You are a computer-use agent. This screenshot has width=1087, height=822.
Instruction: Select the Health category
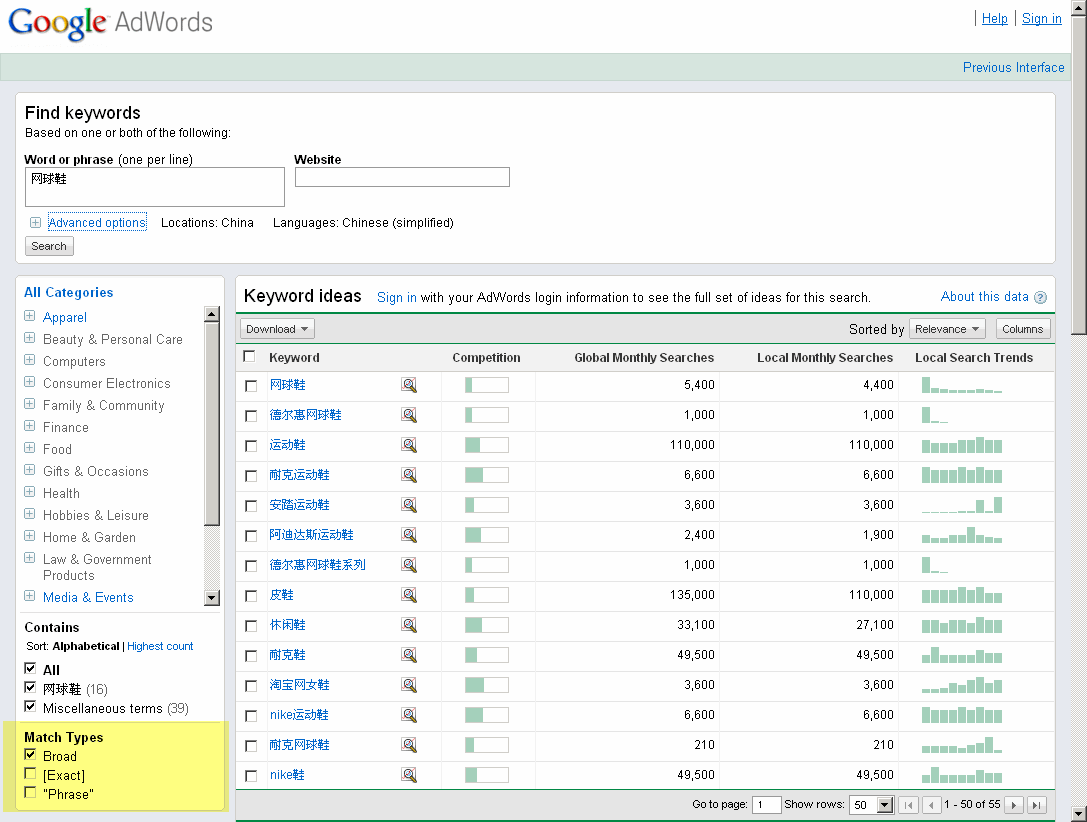61,493
